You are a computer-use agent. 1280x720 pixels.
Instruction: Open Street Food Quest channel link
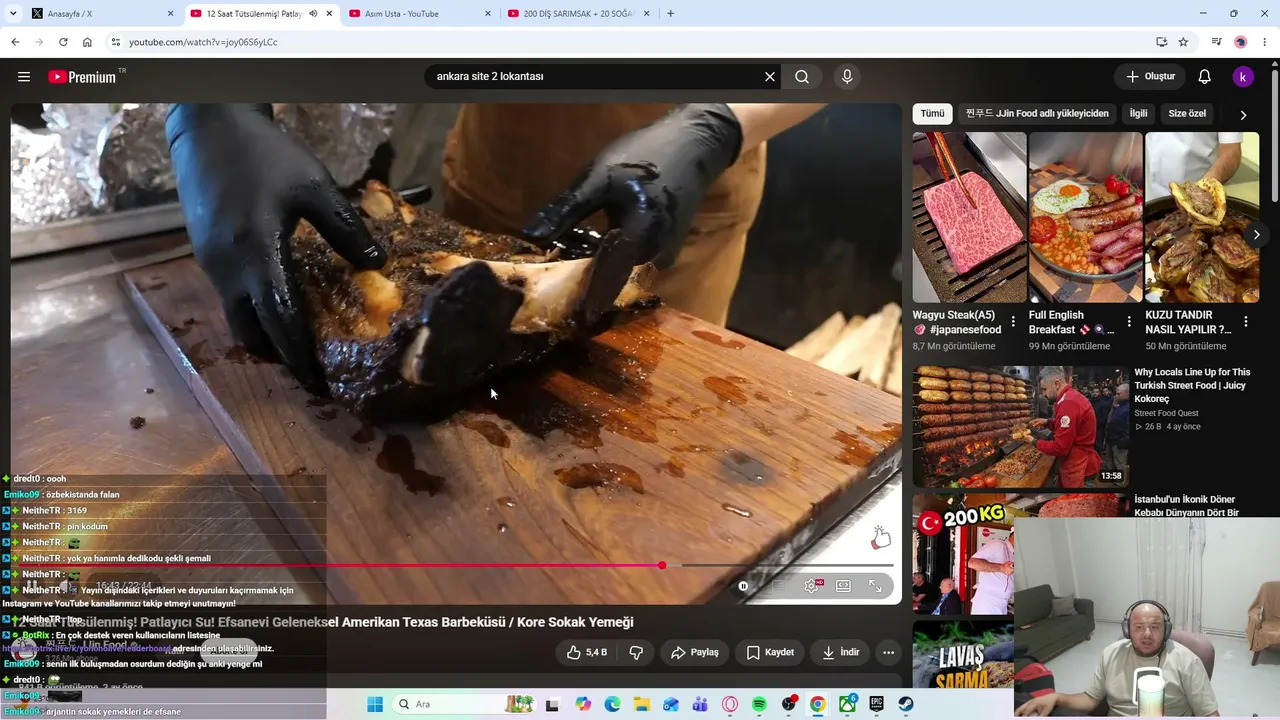(1166, 413)
